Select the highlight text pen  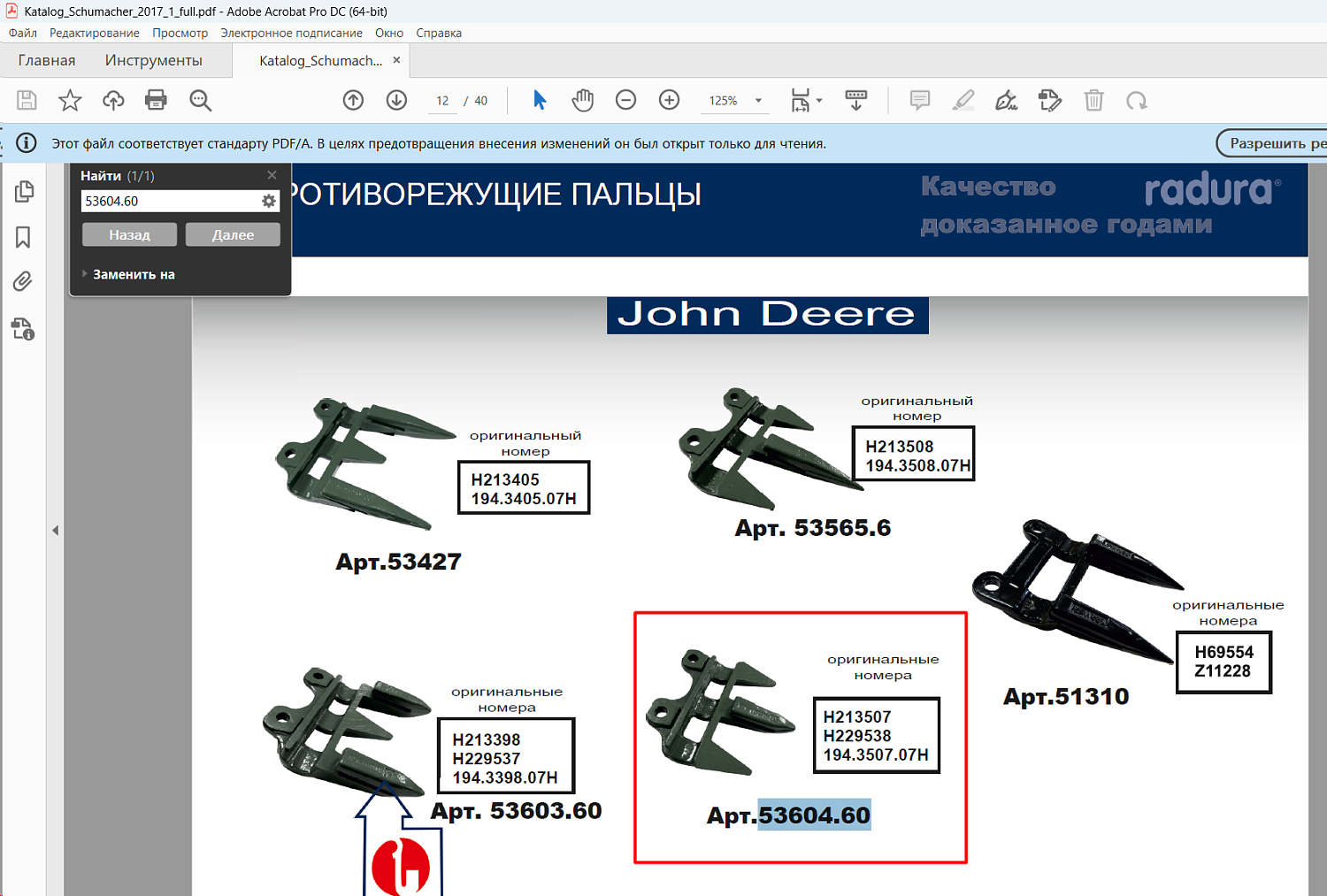963,100
